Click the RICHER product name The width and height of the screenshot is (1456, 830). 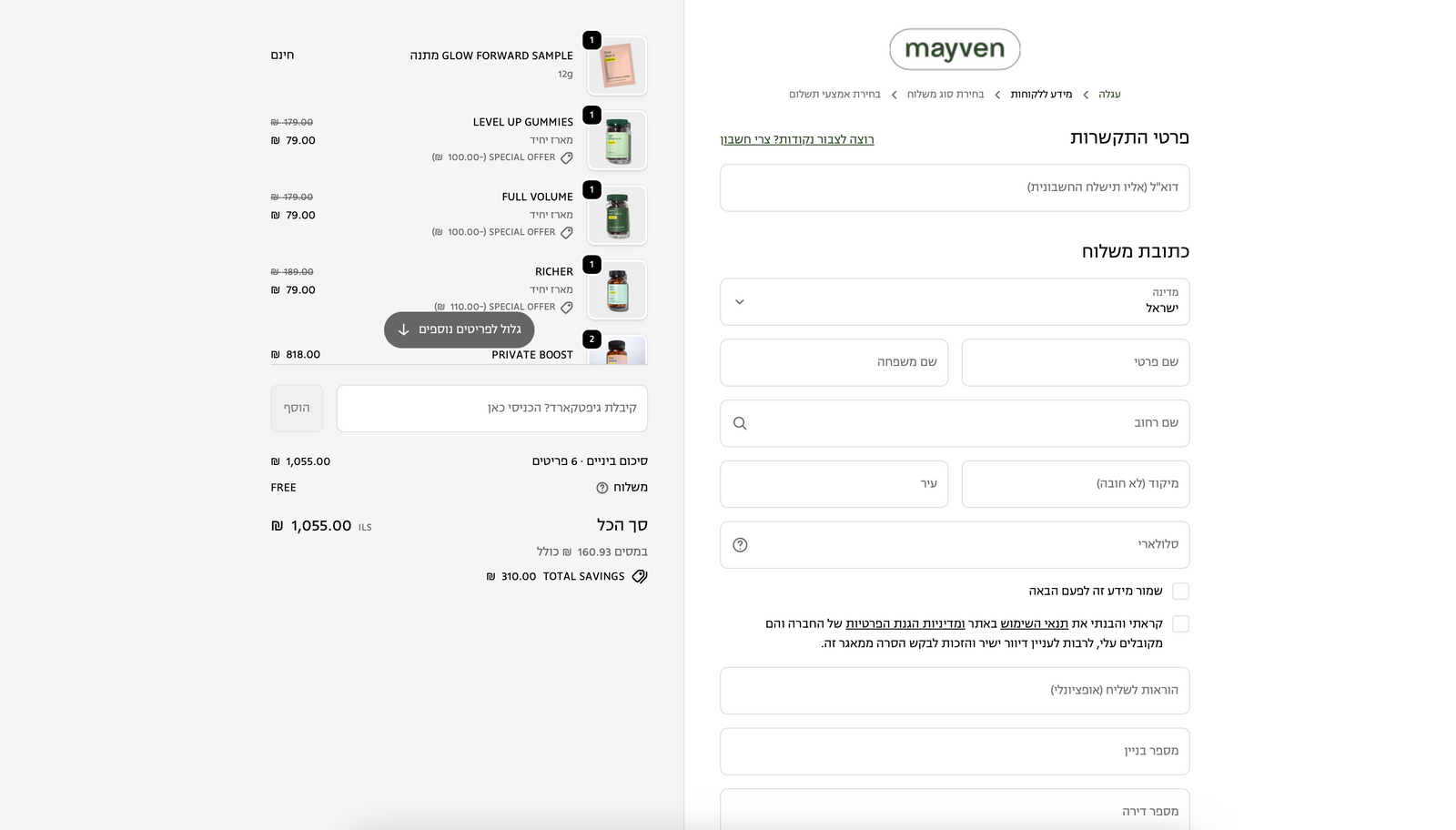point(554,272)
